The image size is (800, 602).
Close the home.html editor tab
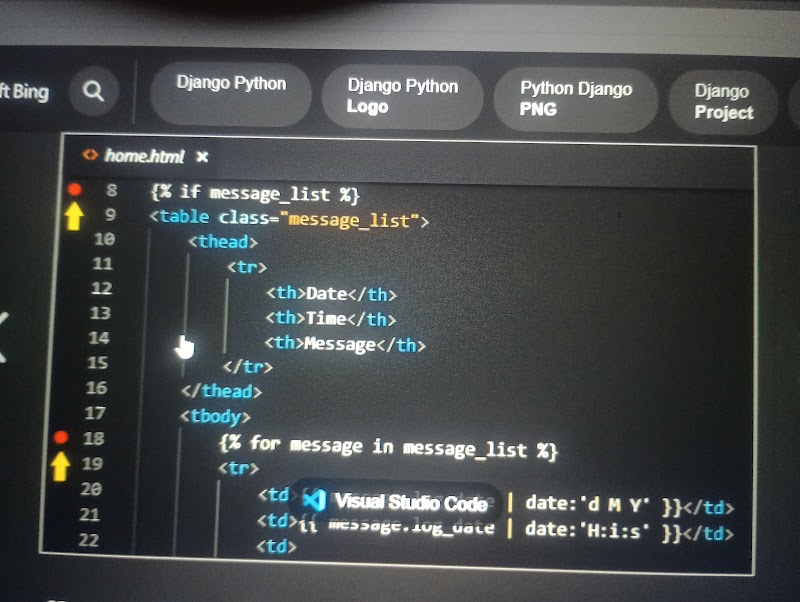point(201,156)
